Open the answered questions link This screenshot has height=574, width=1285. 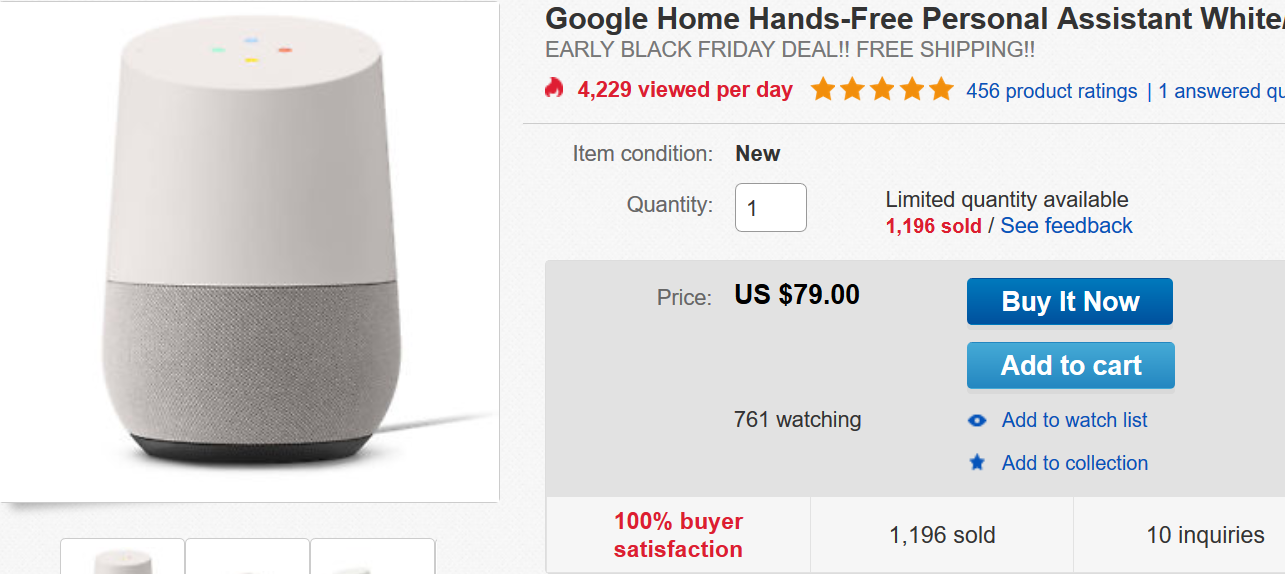tap(1221, 91)
